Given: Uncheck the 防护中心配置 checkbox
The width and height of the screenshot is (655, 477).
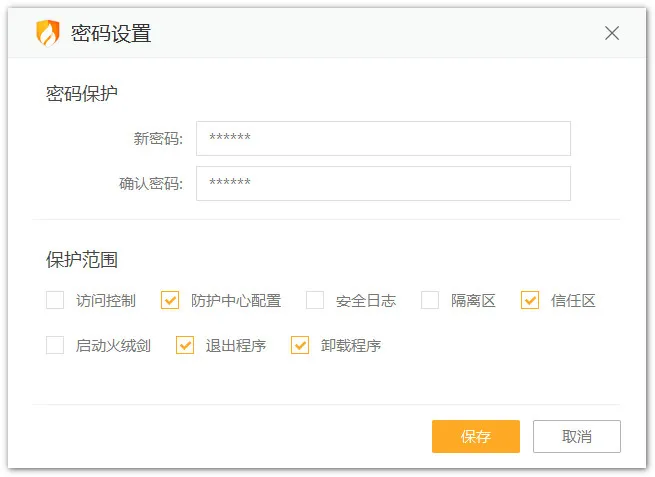Looking at the screenshot, I should tap(170, 300).
